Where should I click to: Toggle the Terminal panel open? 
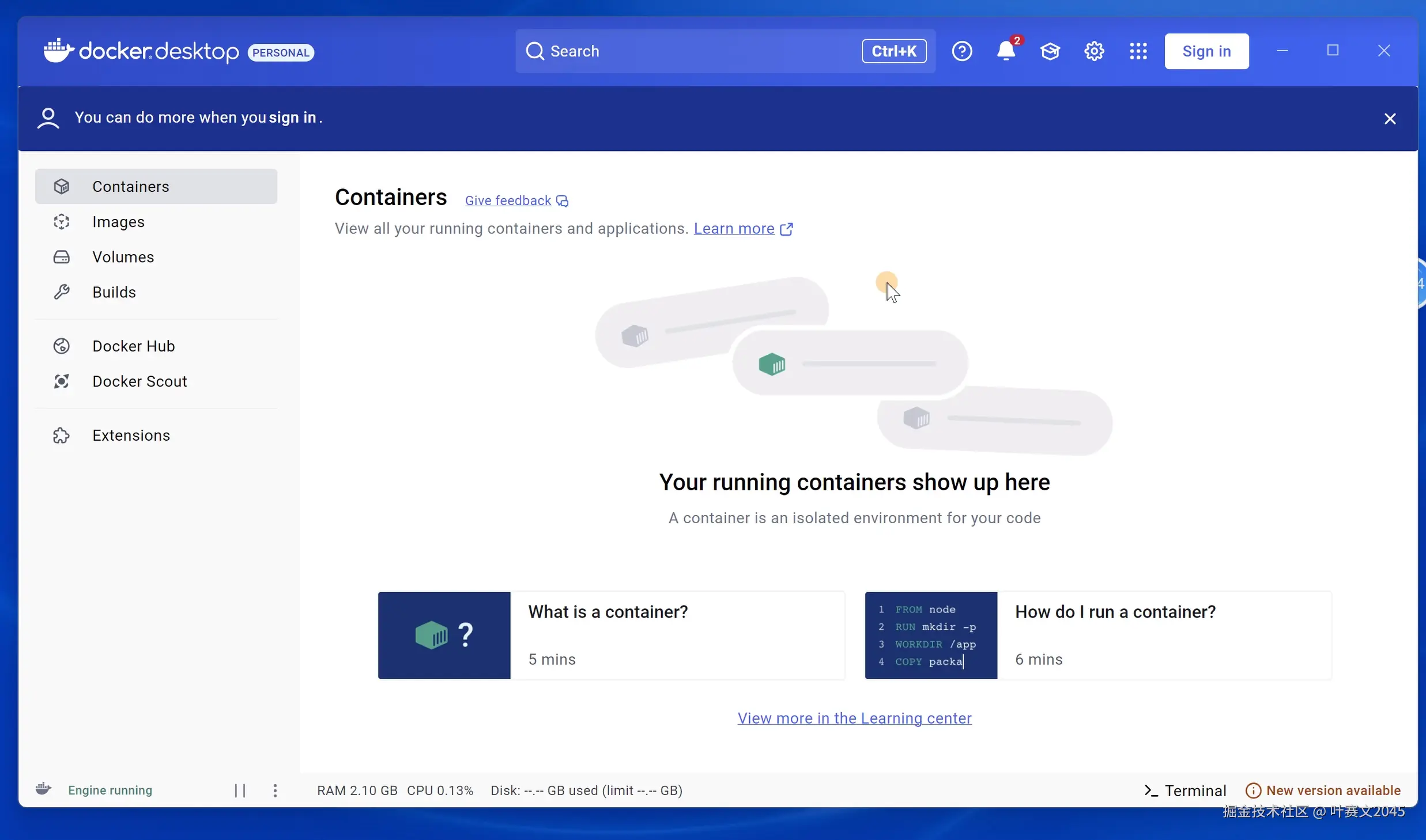[x=1185, y=790]
